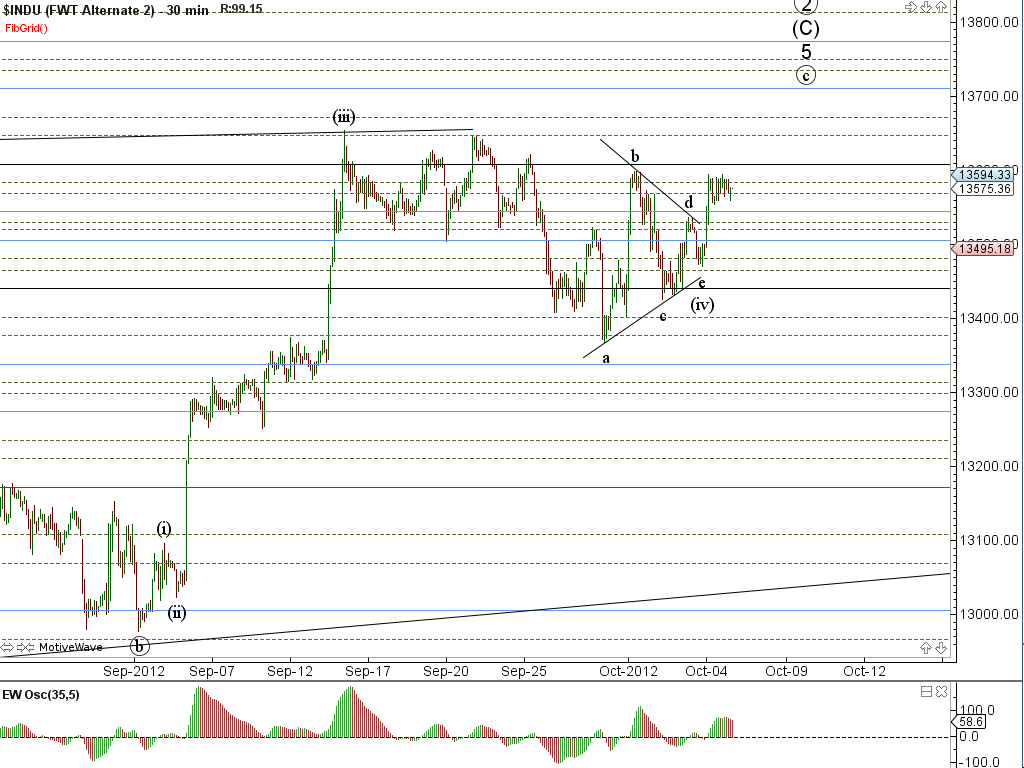Select the (iii) wave label at peak

coord(344,117)
